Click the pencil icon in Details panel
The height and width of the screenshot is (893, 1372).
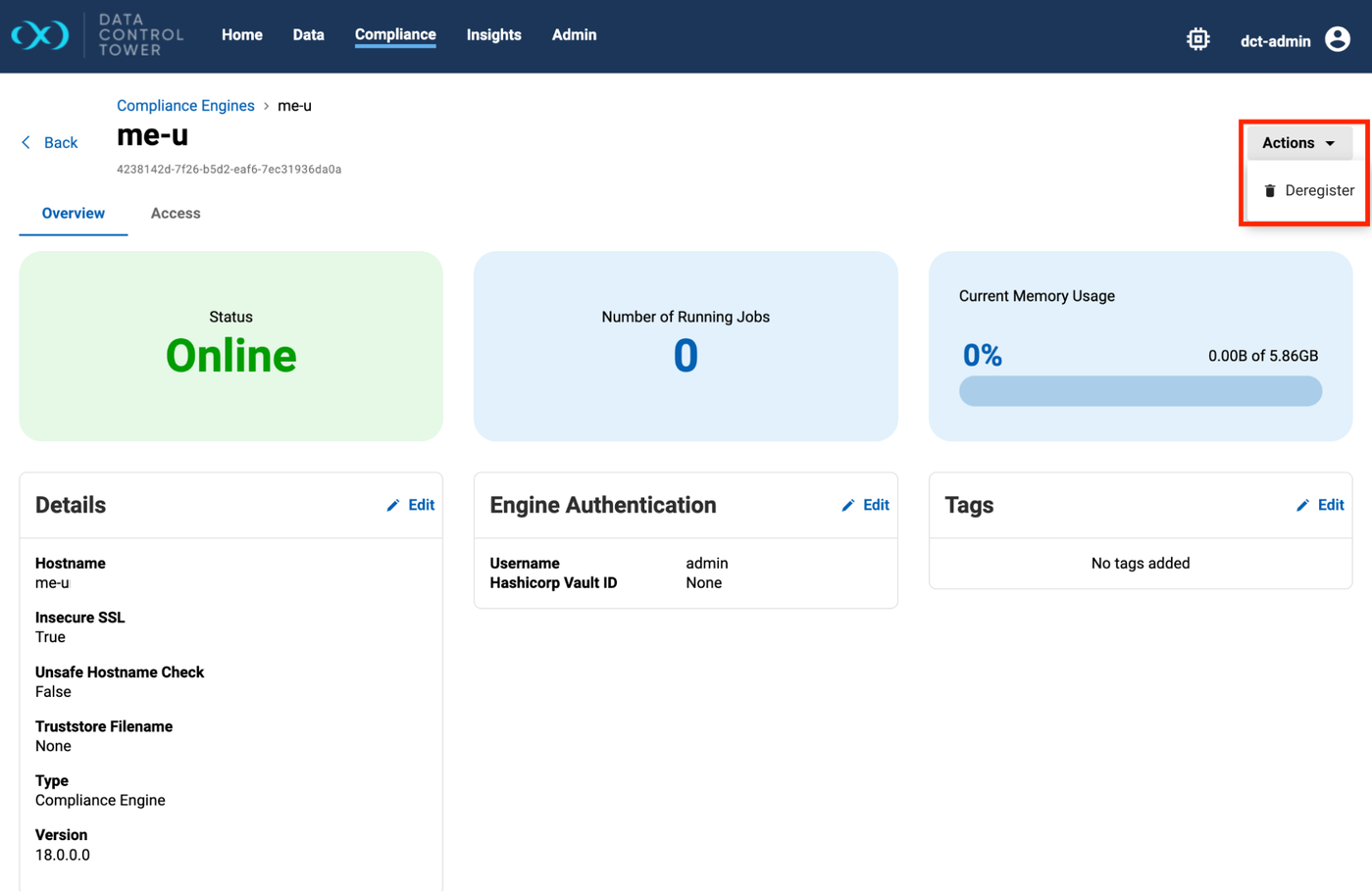coord(393,506)
